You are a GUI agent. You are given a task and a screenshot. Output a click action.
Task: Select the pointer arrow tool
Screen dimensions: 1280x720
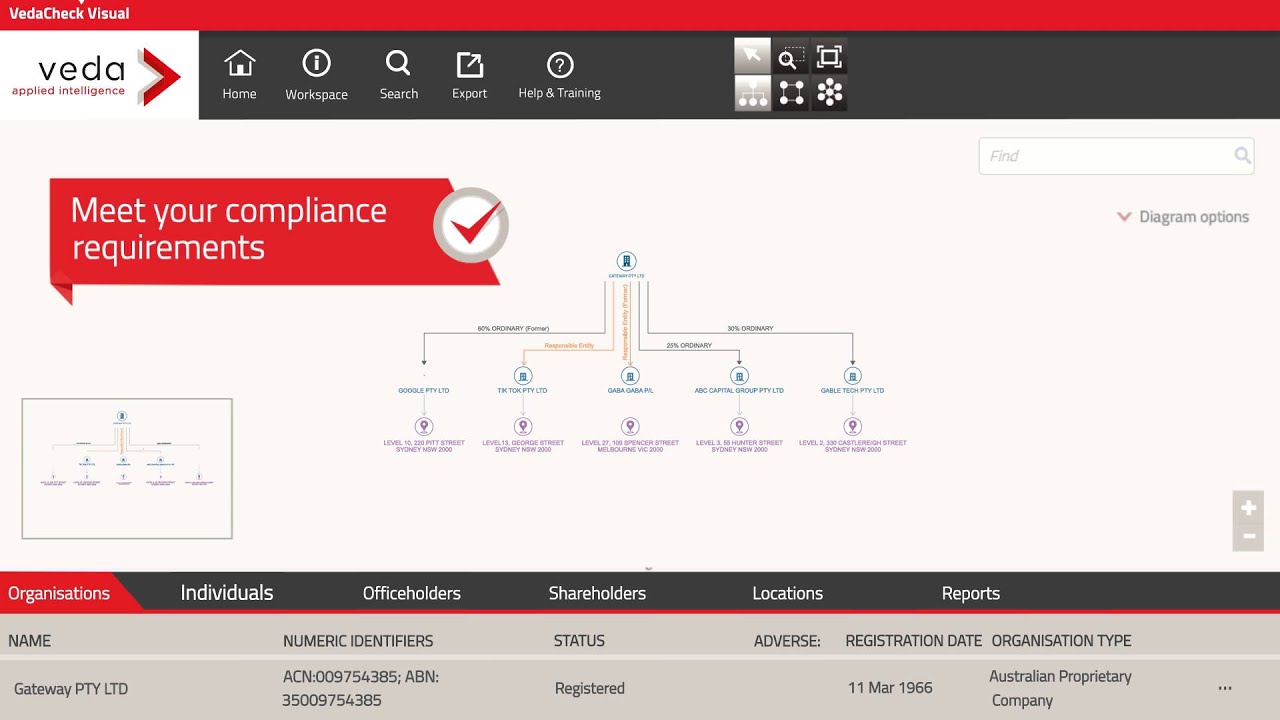tap(753, 56)
